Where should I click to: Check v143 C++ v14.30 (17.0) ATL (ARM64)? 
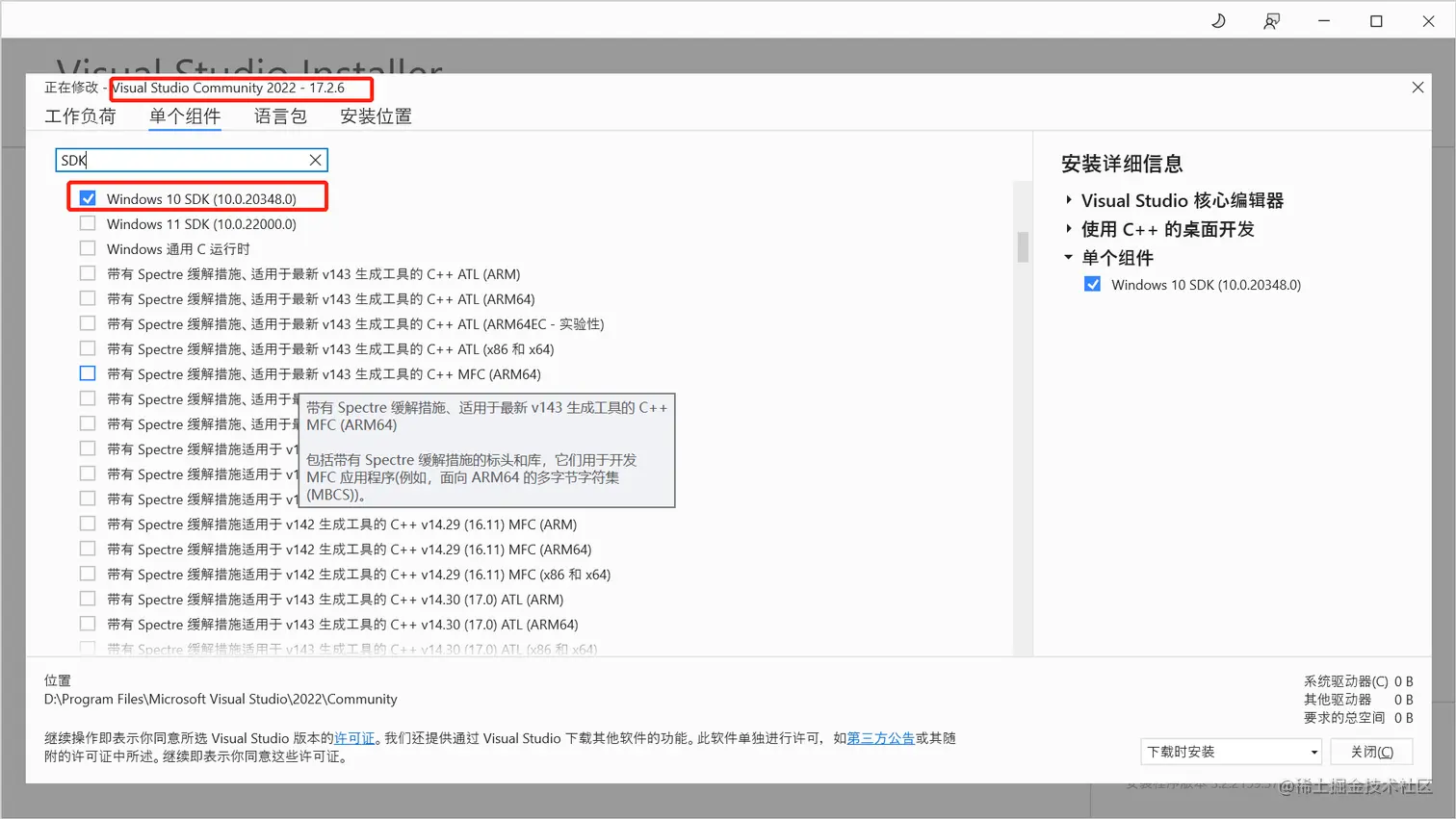click(88, 624)
